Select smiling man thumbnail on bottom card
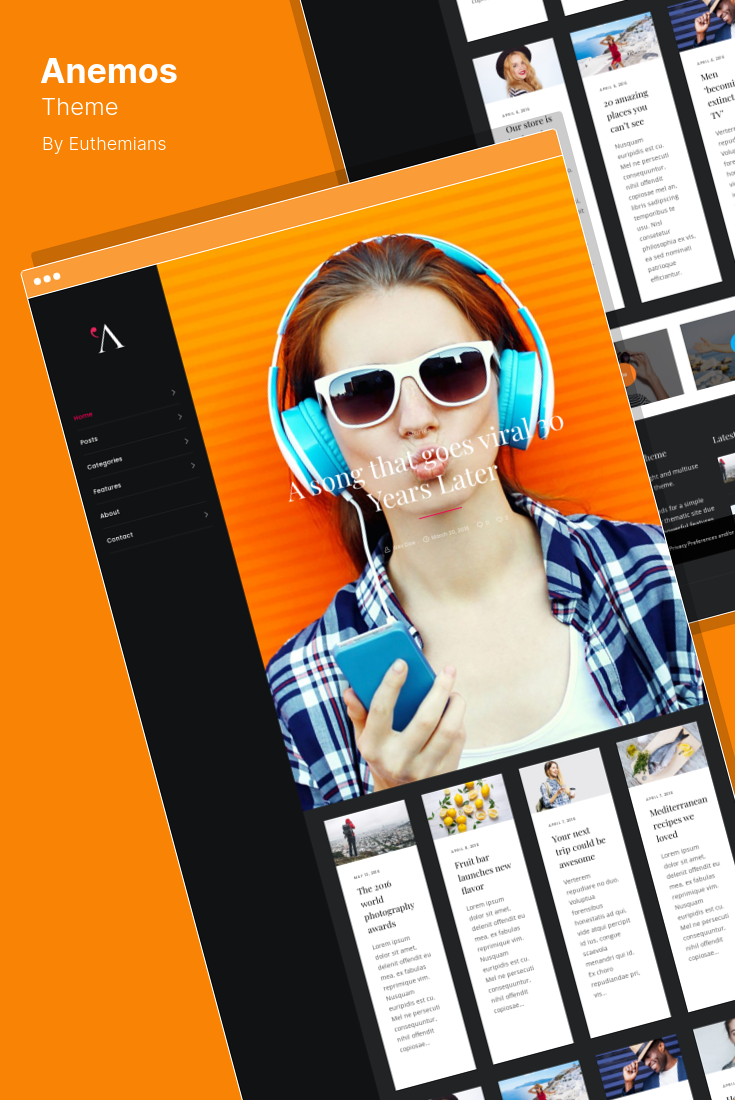This screenshot has width=735, height=1100. point(640,1064)
